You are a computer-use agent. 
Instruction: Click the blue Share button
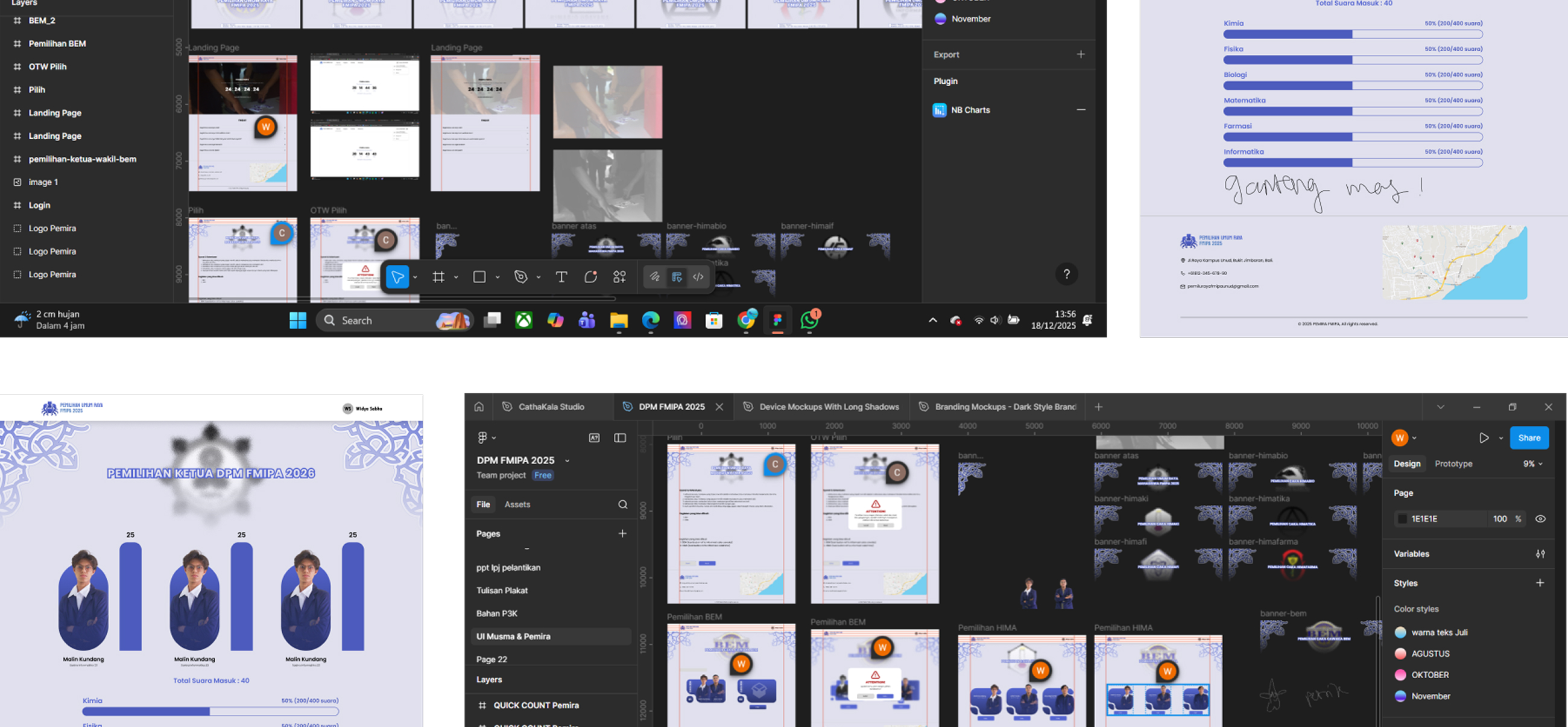click(1528, 438)
